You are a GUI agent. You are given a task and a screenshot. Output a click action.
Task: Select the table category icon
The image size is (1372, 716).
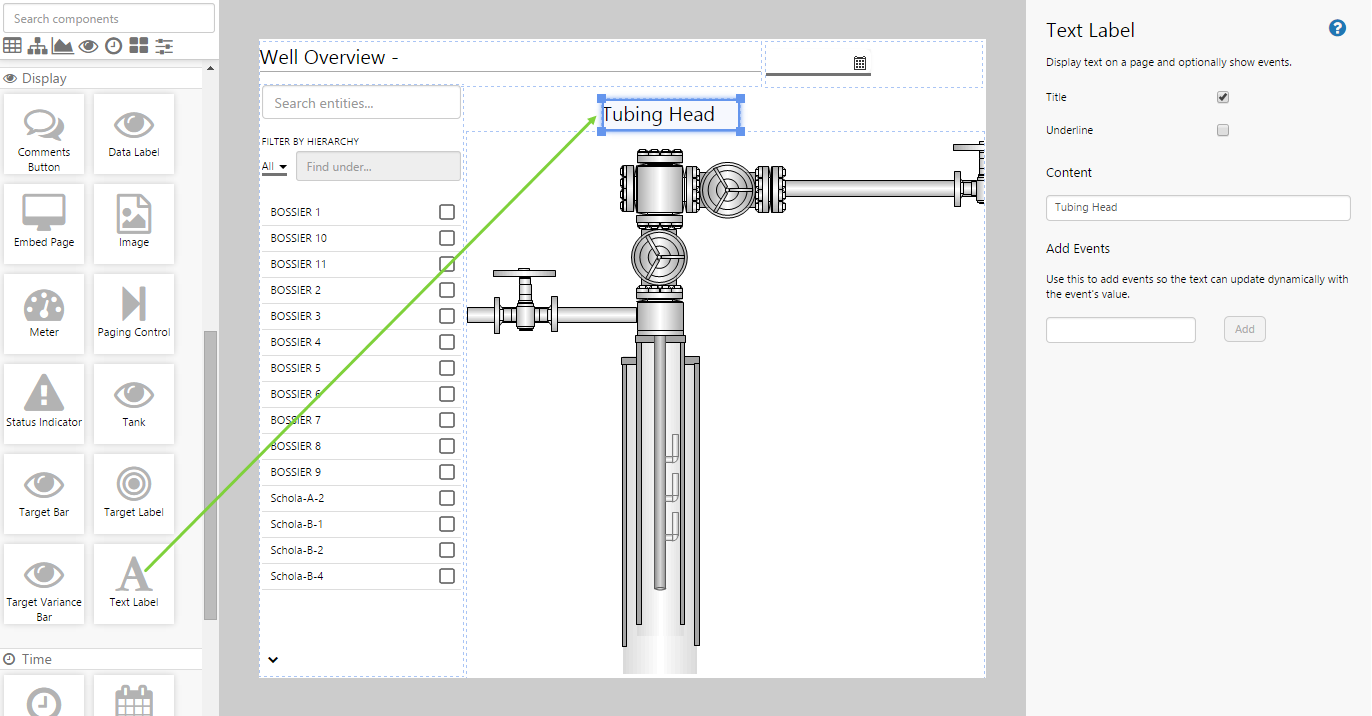pyautogui.click(x=13, y=46)
